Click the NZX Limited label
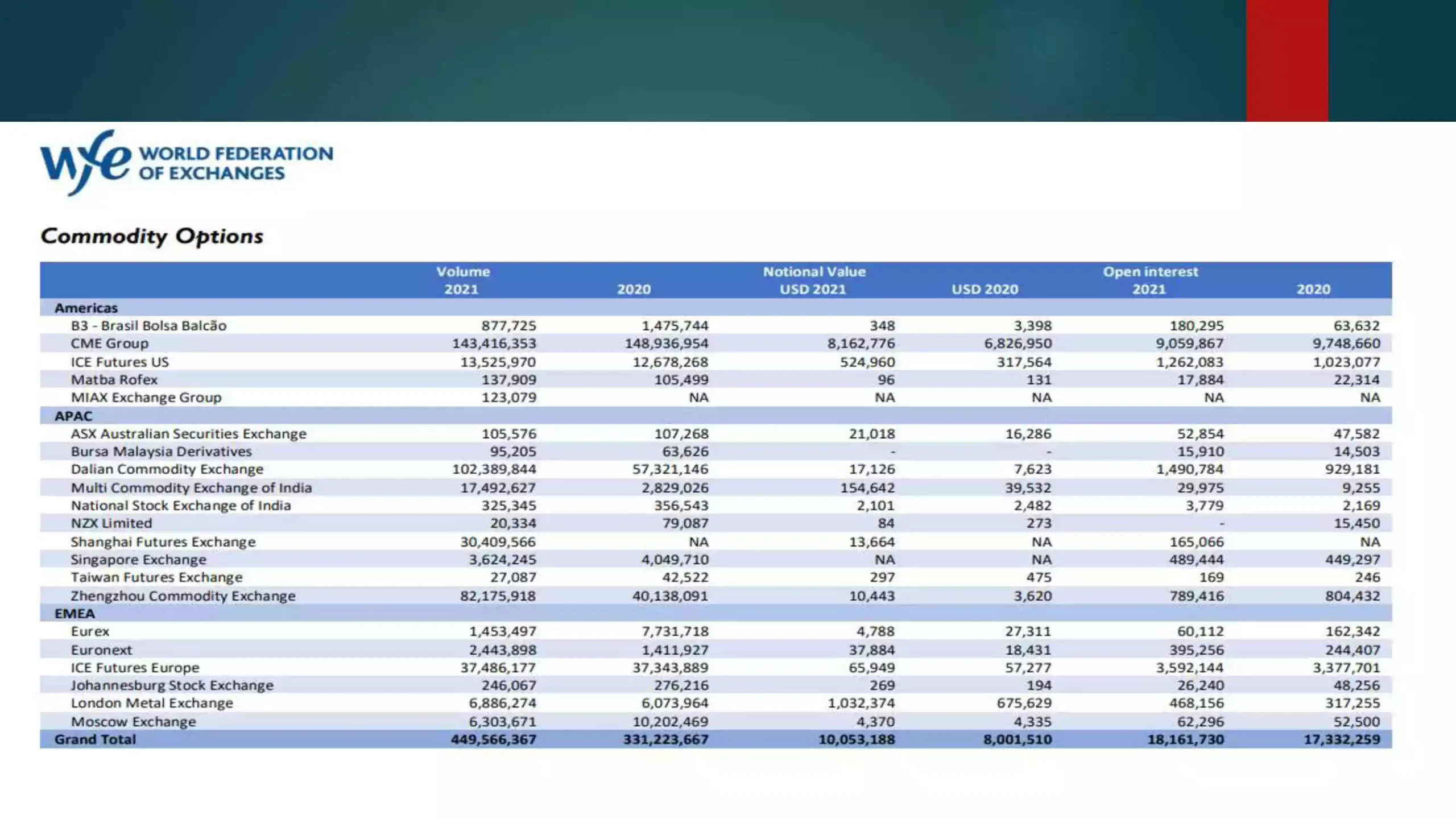 click(111, 523)
